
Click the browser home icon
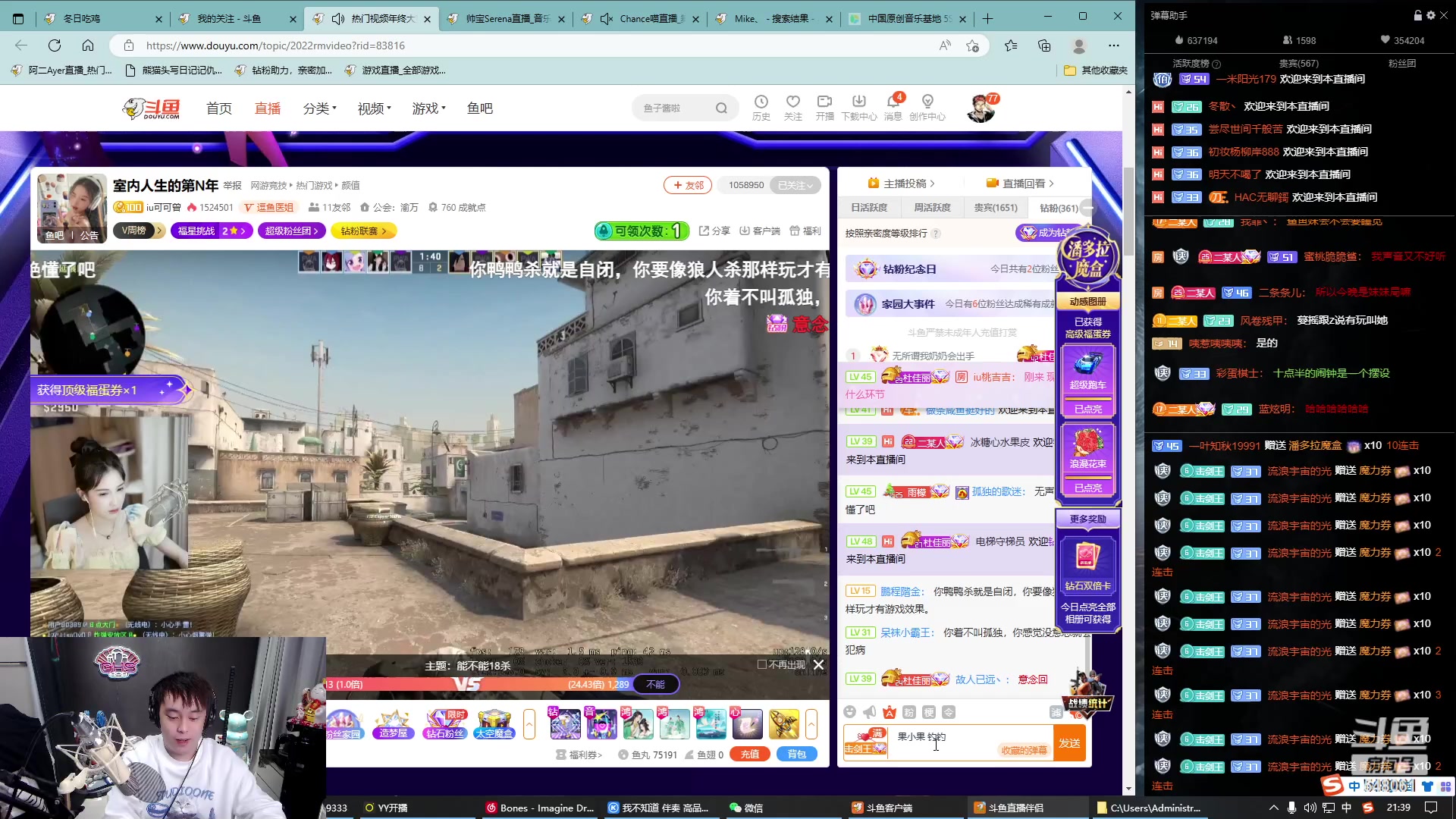click(x=88, y=45)
